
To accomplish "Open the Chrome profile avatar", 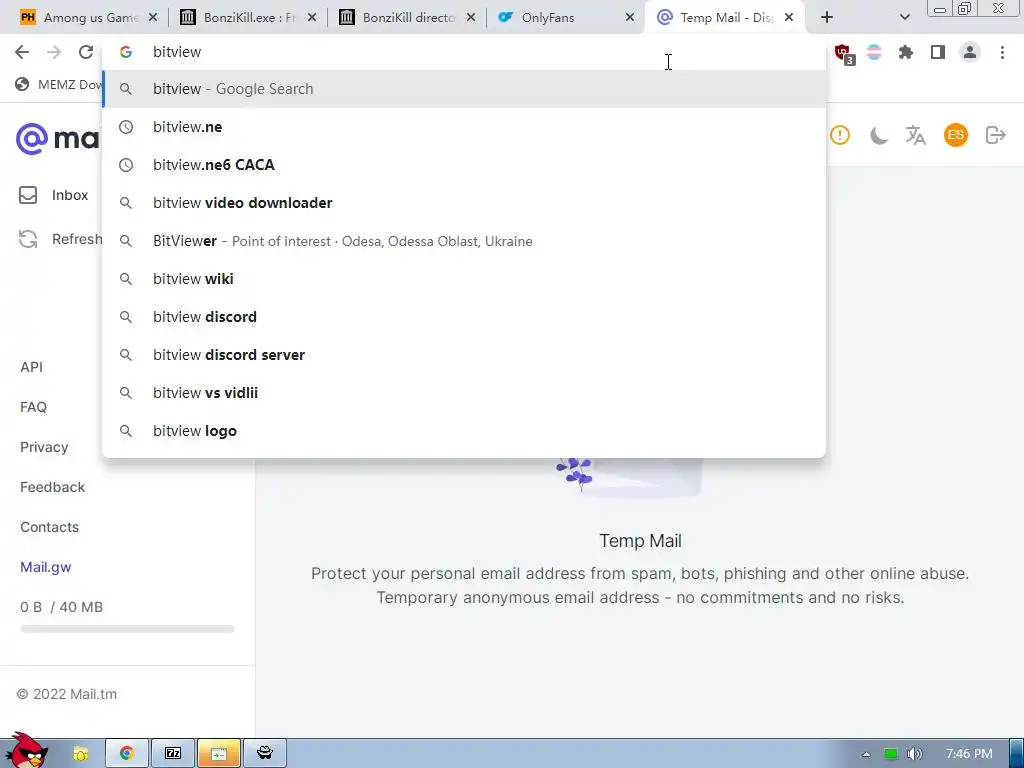I will [970, 52].
